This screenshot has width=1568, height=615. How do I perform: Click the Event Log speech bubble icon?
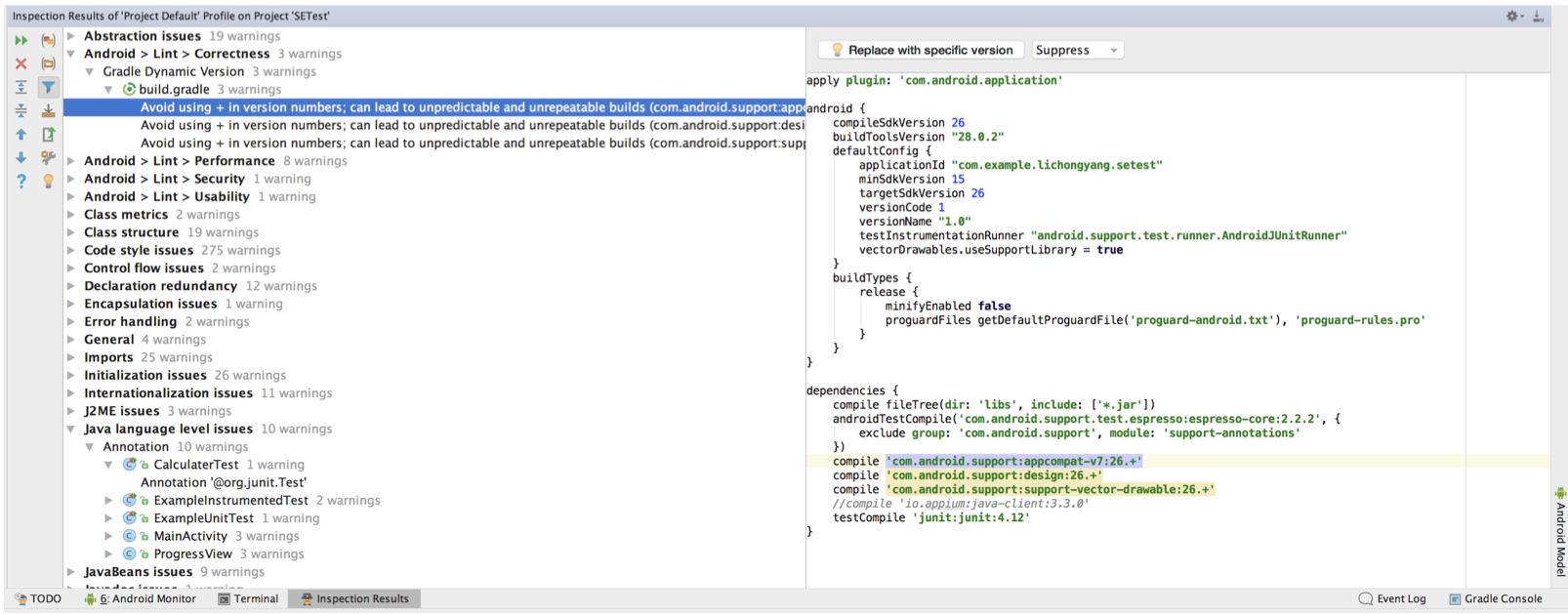pos(1365,598)
